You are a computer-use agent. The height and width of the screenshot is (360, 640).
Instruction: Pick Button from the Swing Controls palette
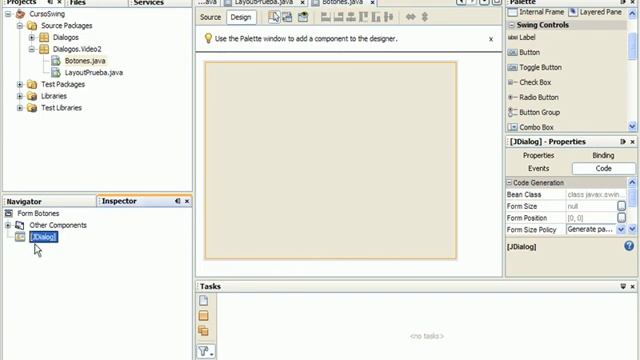[x=524, y=52]
